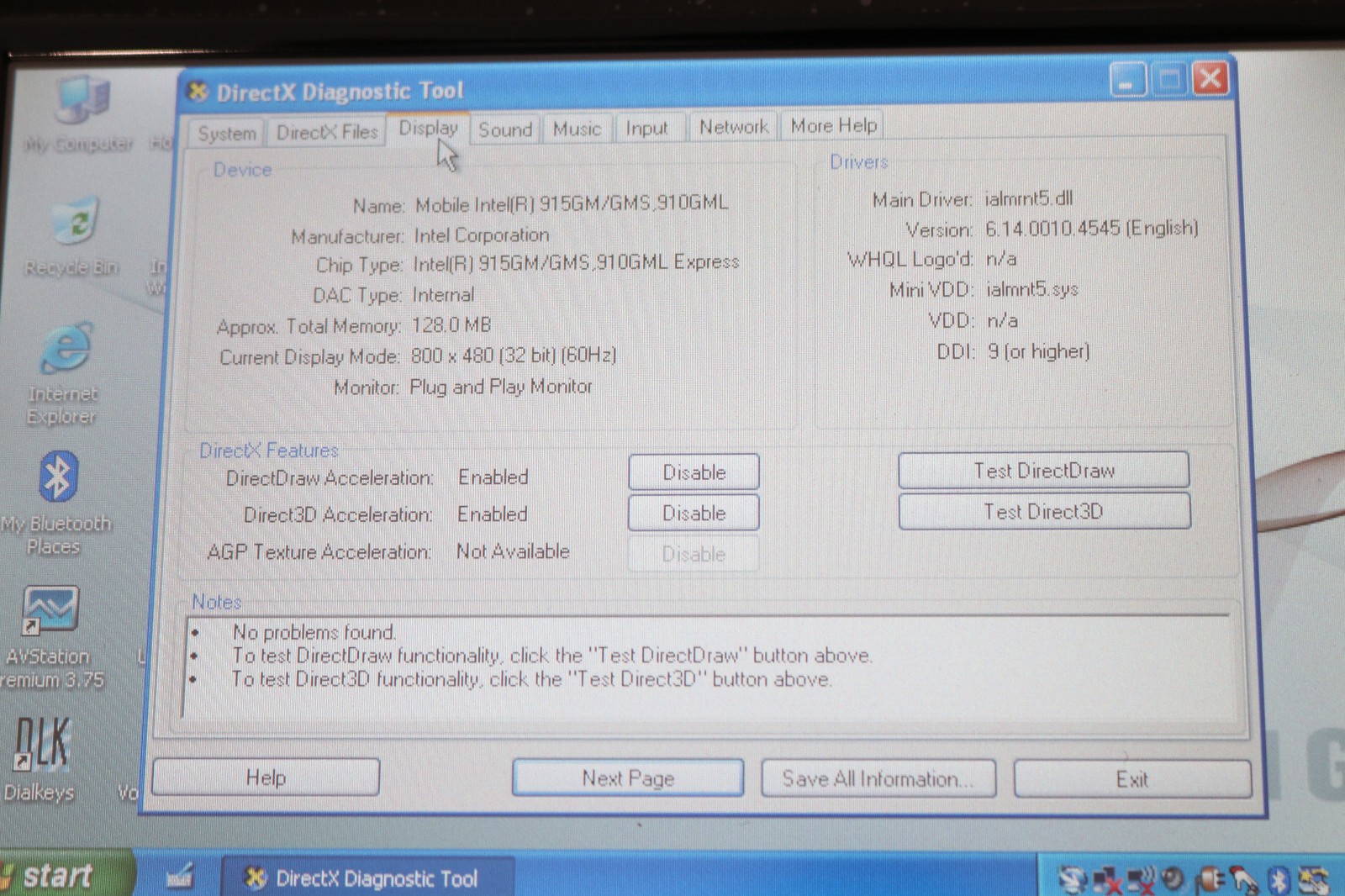Click the DDI '9 (or higher)' value
1345x896 pixels.
[x=1038, y=351]
